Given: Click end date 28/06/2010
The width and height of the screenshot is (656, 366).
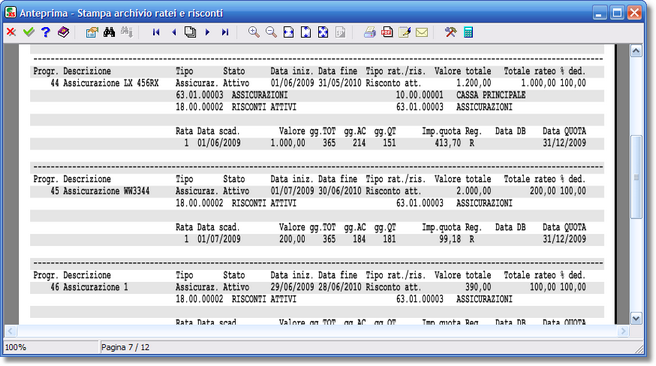Looking at the screenshot, I should (x=340, y=287).
